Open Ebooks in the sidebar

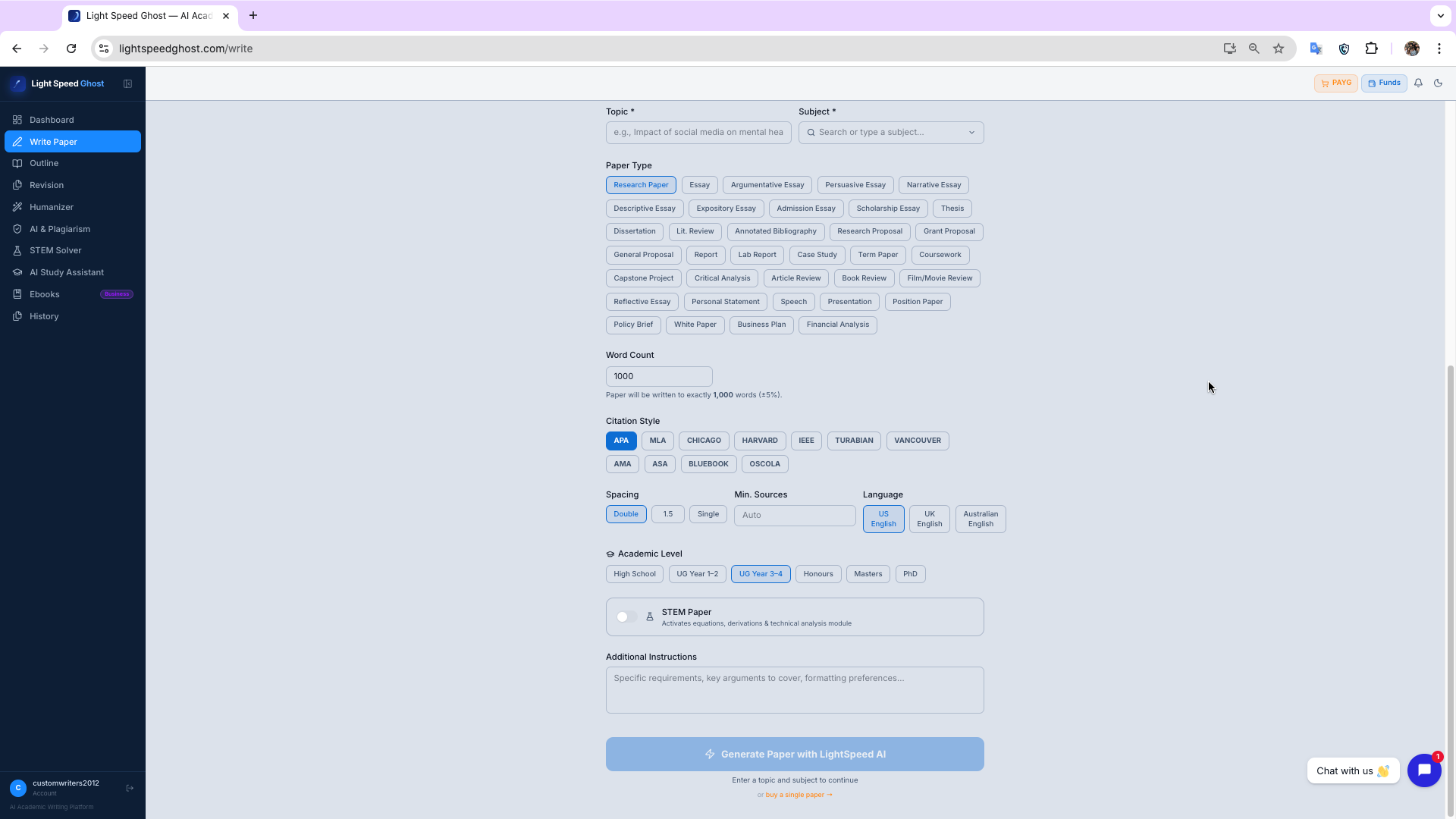[x=73, y=294]
